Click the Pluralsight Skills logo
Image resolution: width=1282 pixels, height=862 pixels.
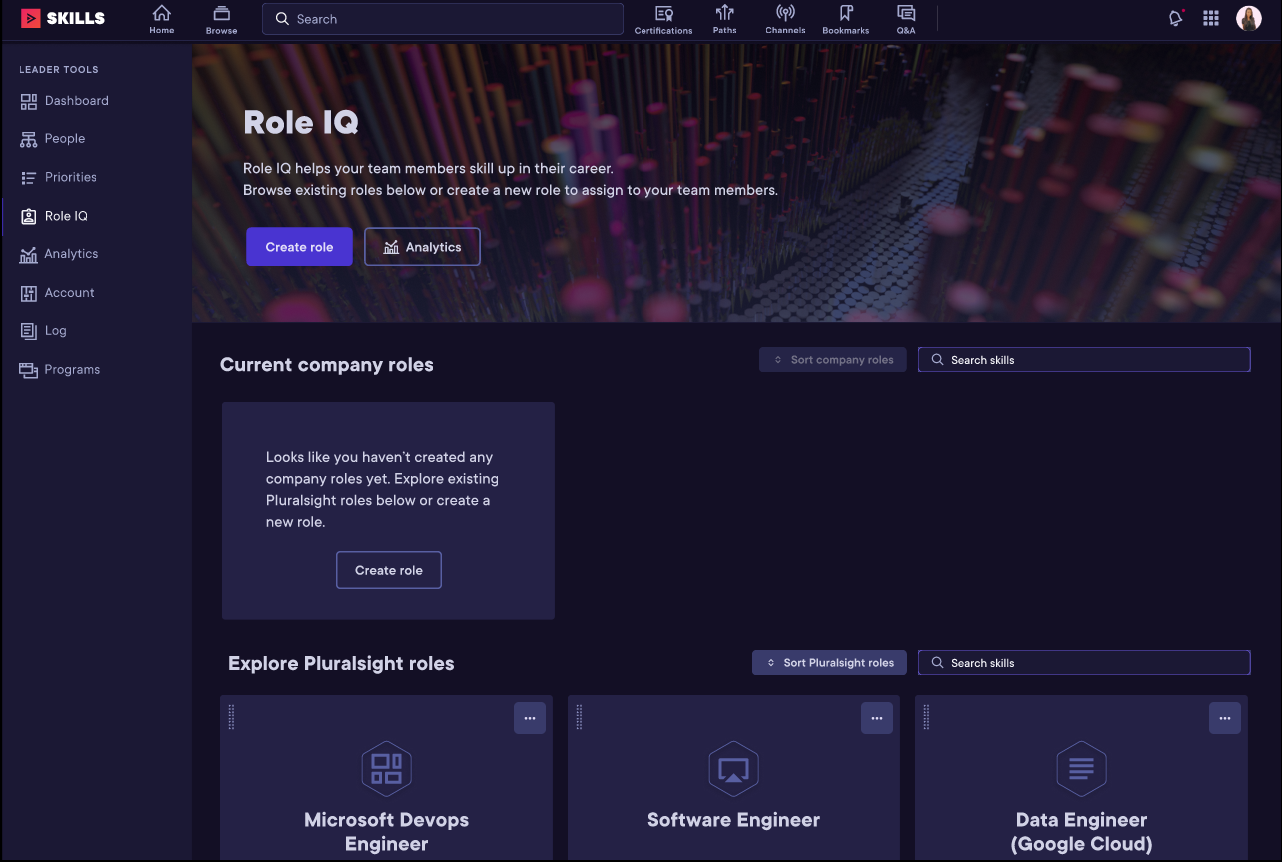63,18
